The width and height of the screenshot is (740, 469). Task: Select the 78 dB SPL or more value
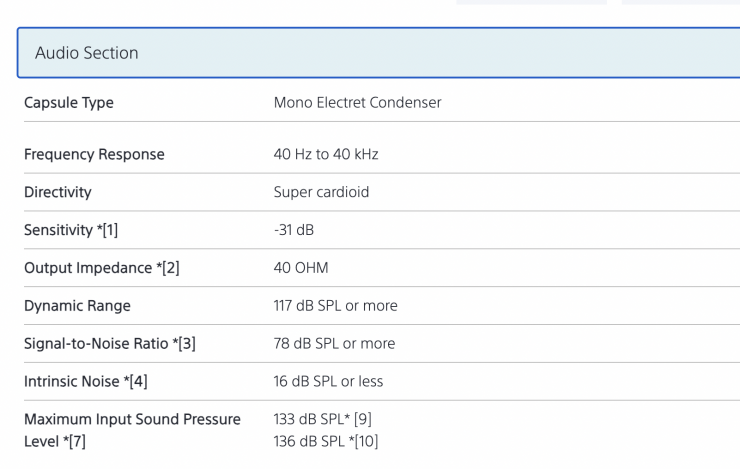pyautogui.click(x=334, y=344)
